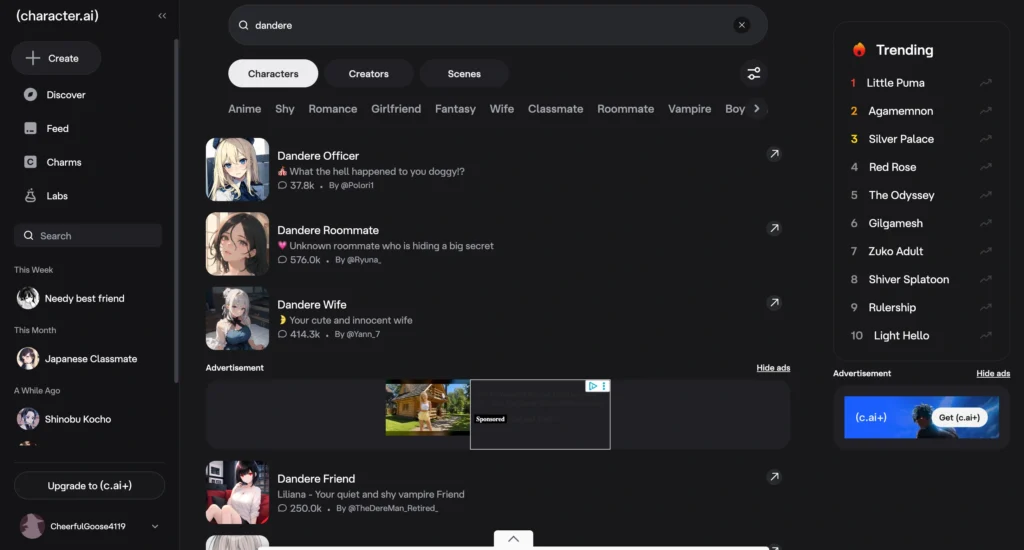
Task: Click Hide ads above the banner advertisement
Action: 773,368
